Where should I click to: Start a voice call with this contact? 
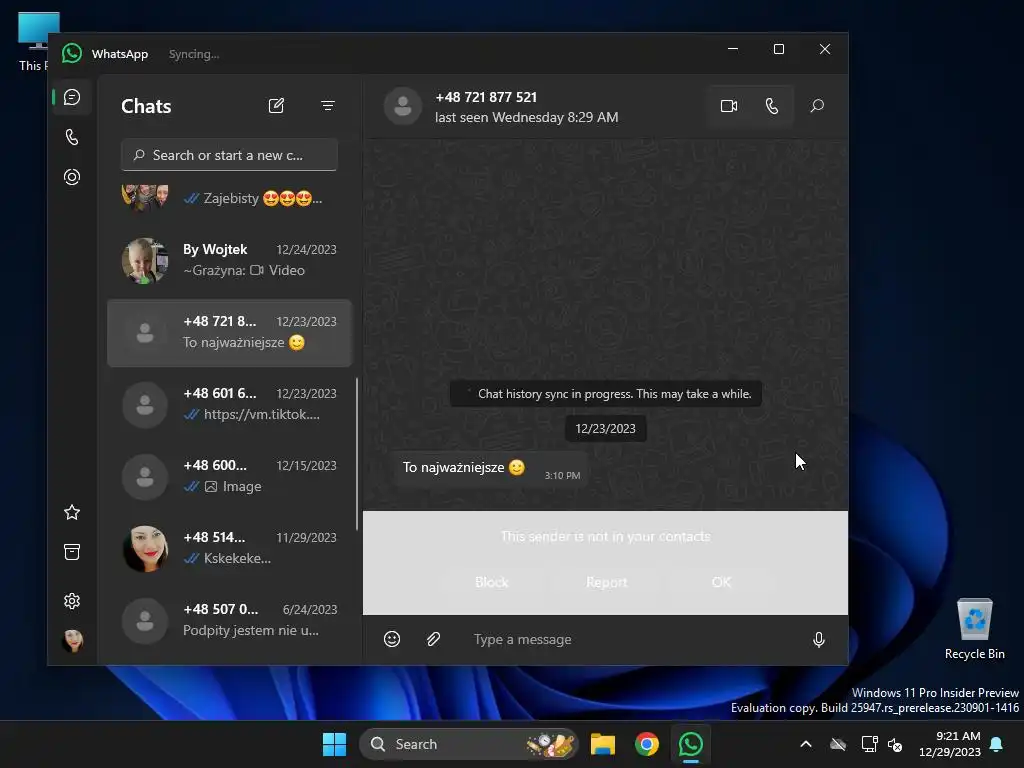(x=772, y=106)
